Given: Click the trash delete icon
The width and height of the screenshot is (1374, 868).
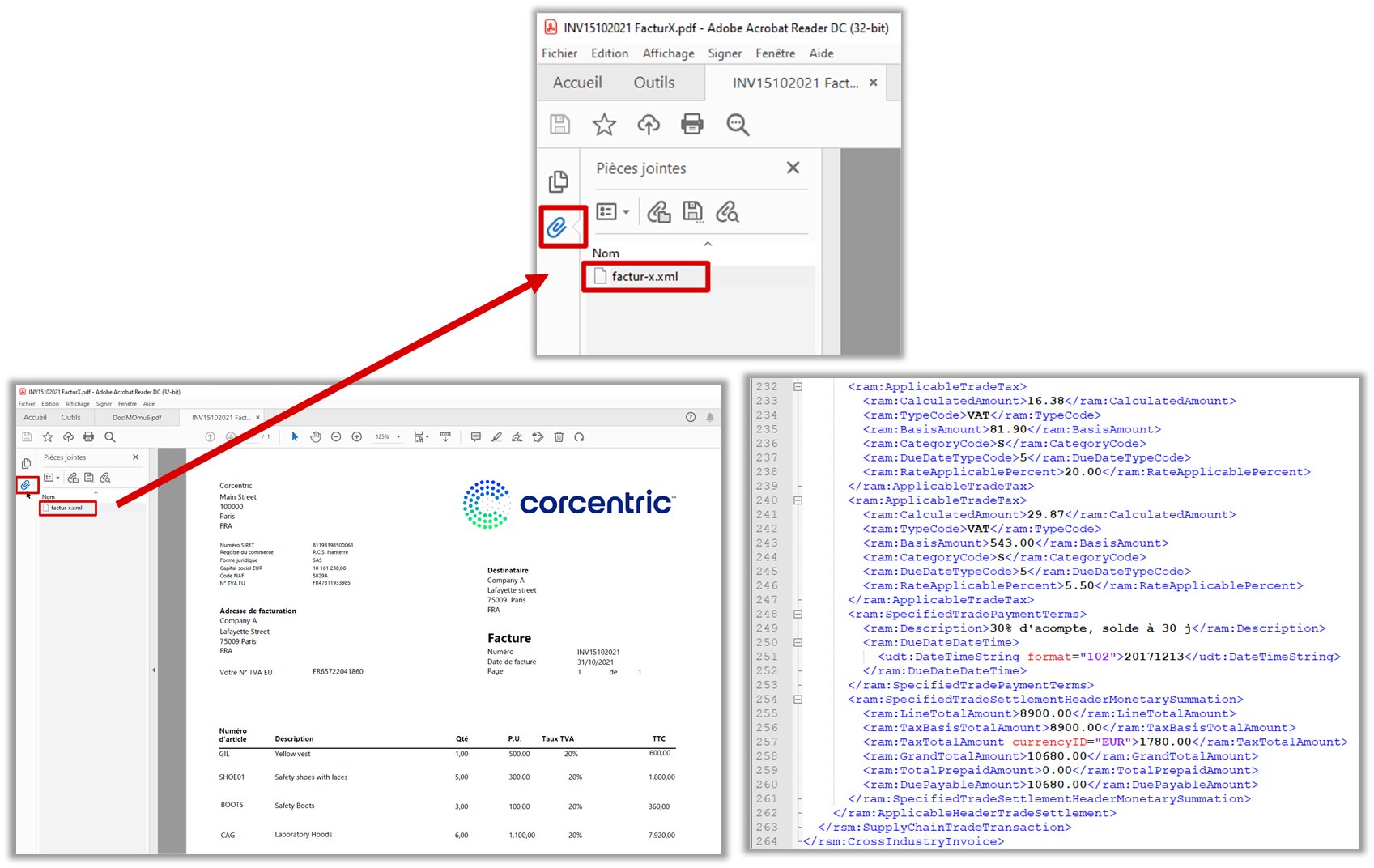Looking at the screenshot, I should pyautogui.click(x=559, y=437).
